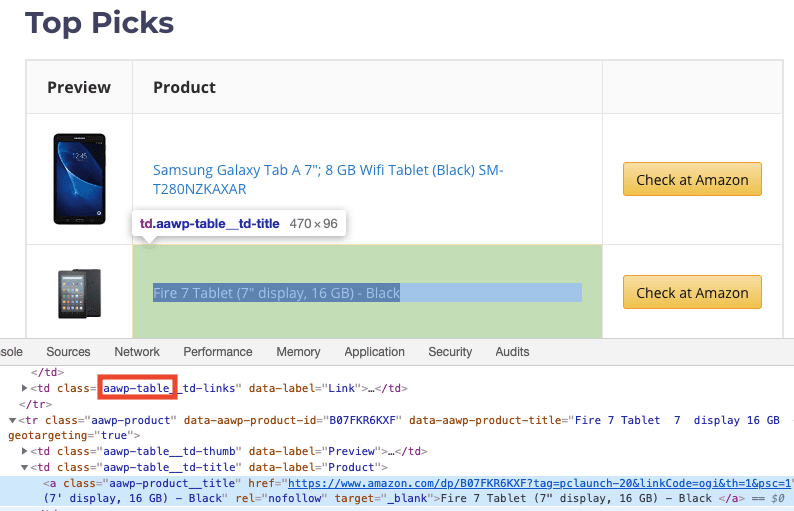
Task: Open the Audits tab
Action: tap(513, 352)
